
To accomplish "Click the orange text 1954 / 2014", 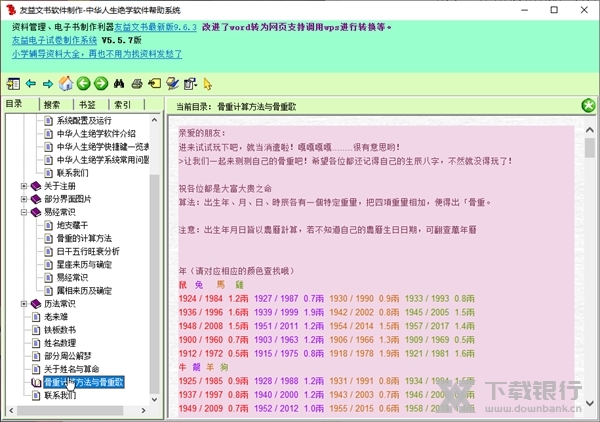I will click(352, 326).
